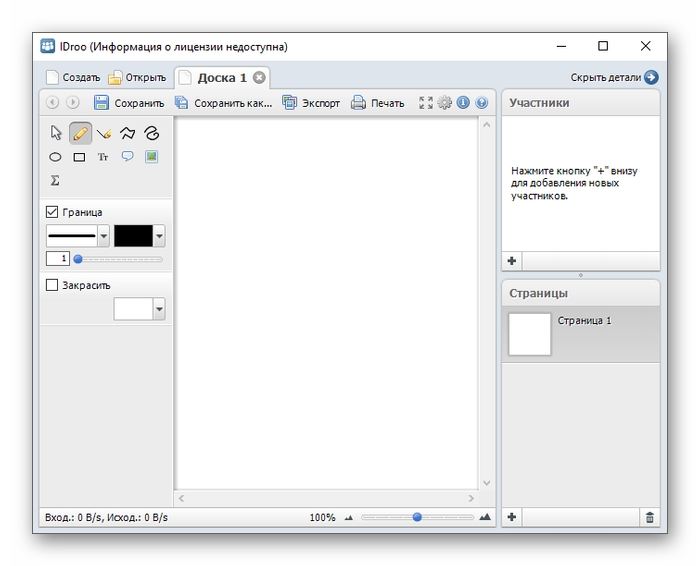Screen dimensions: 700x566
Task: Select the ellipse shape tool
Action: pos(55,157)
